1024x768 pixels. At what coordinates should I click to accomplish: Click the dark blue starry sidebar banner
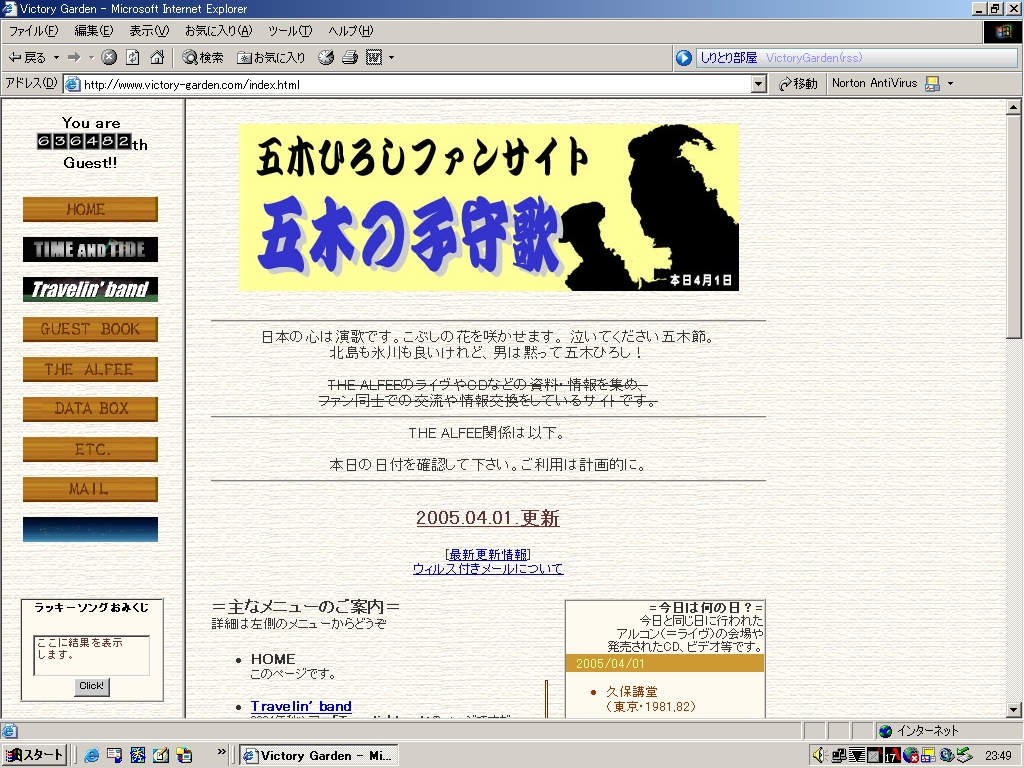pyautogui.click(x=90, y=530)
